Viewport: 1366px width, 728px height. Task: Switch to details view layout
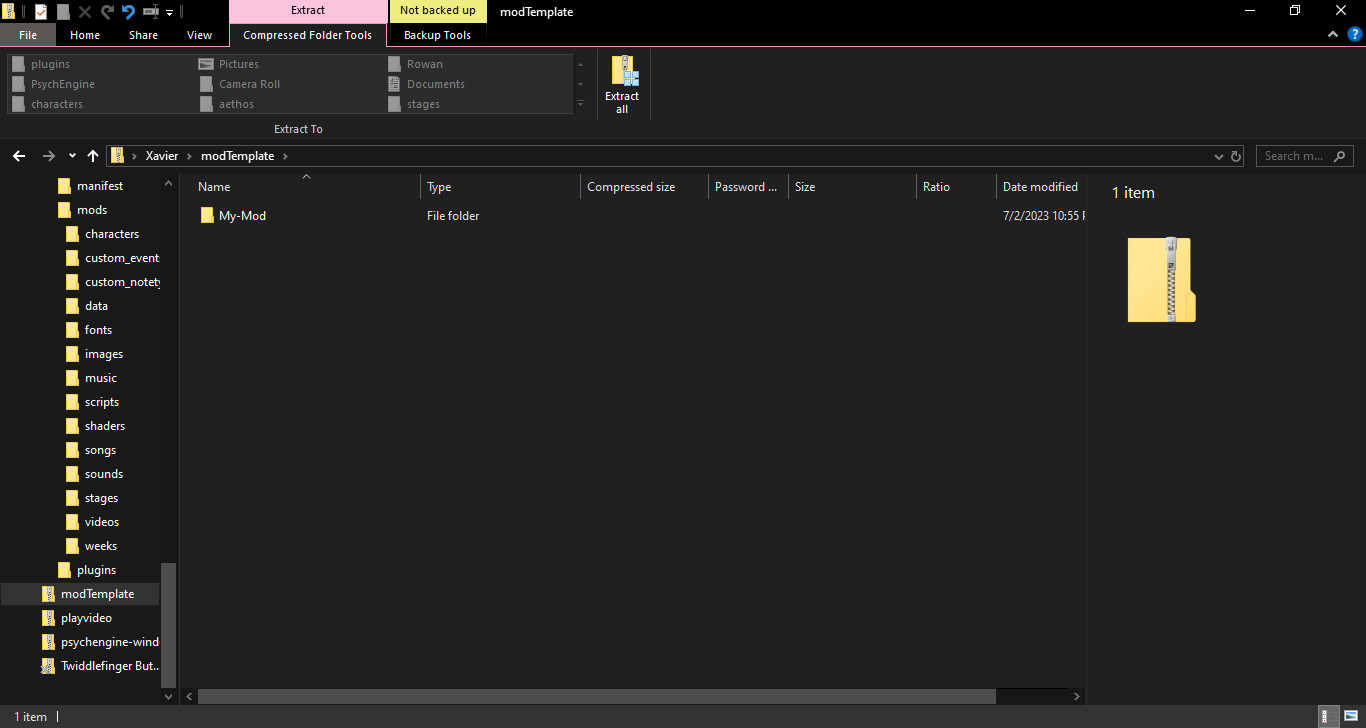(x=1327, y=716)
